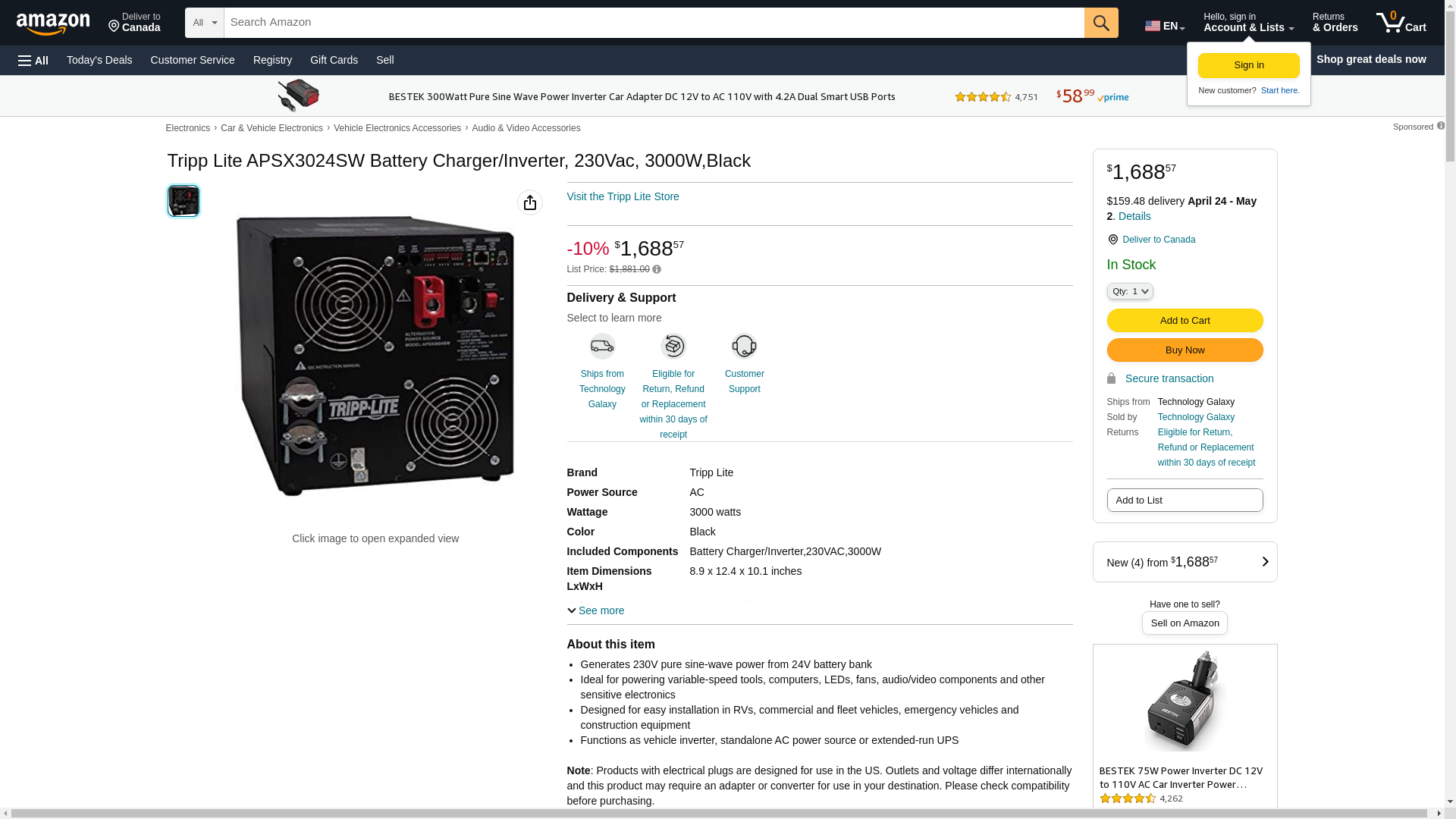Expand See more product details

tap(595, 610)
